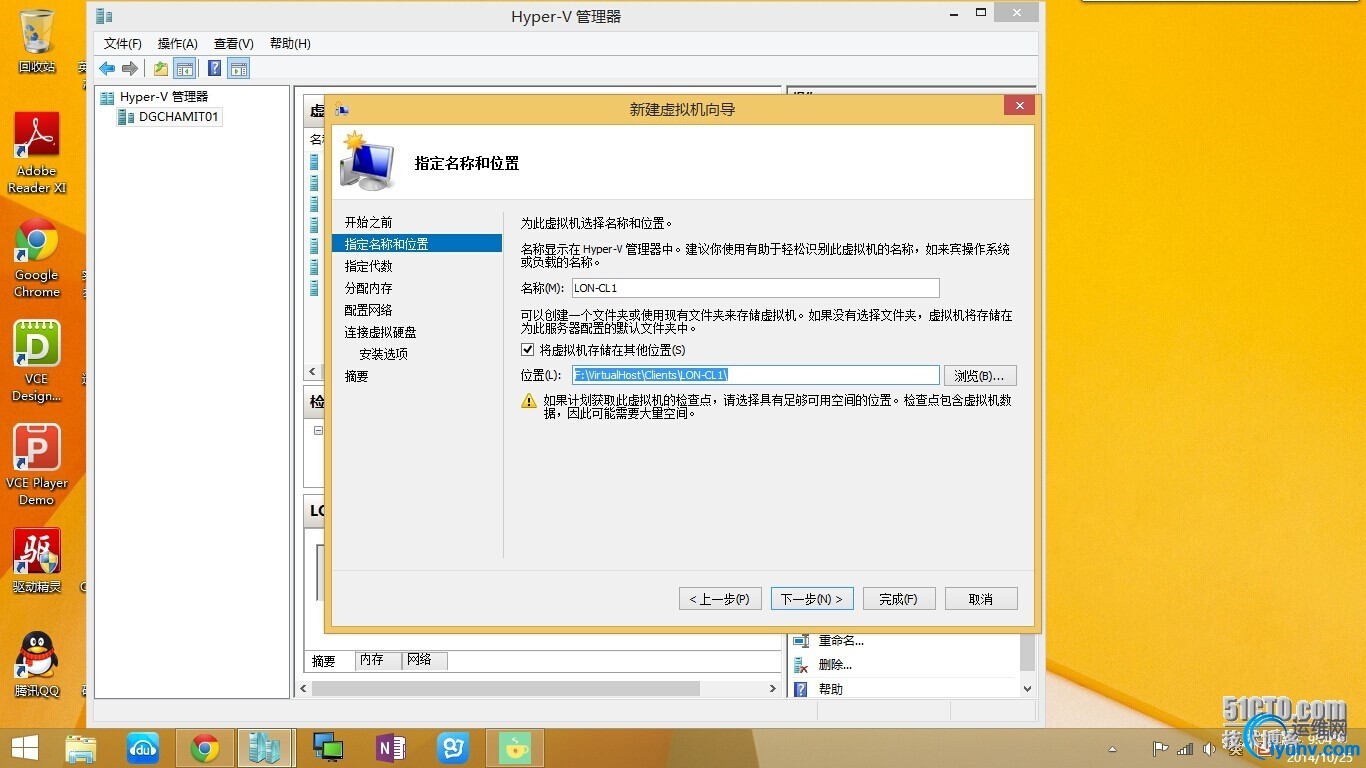Close the 新建虚拟机向导 dialog
Screen dimensions: 1366x768
coord(1019,106)
